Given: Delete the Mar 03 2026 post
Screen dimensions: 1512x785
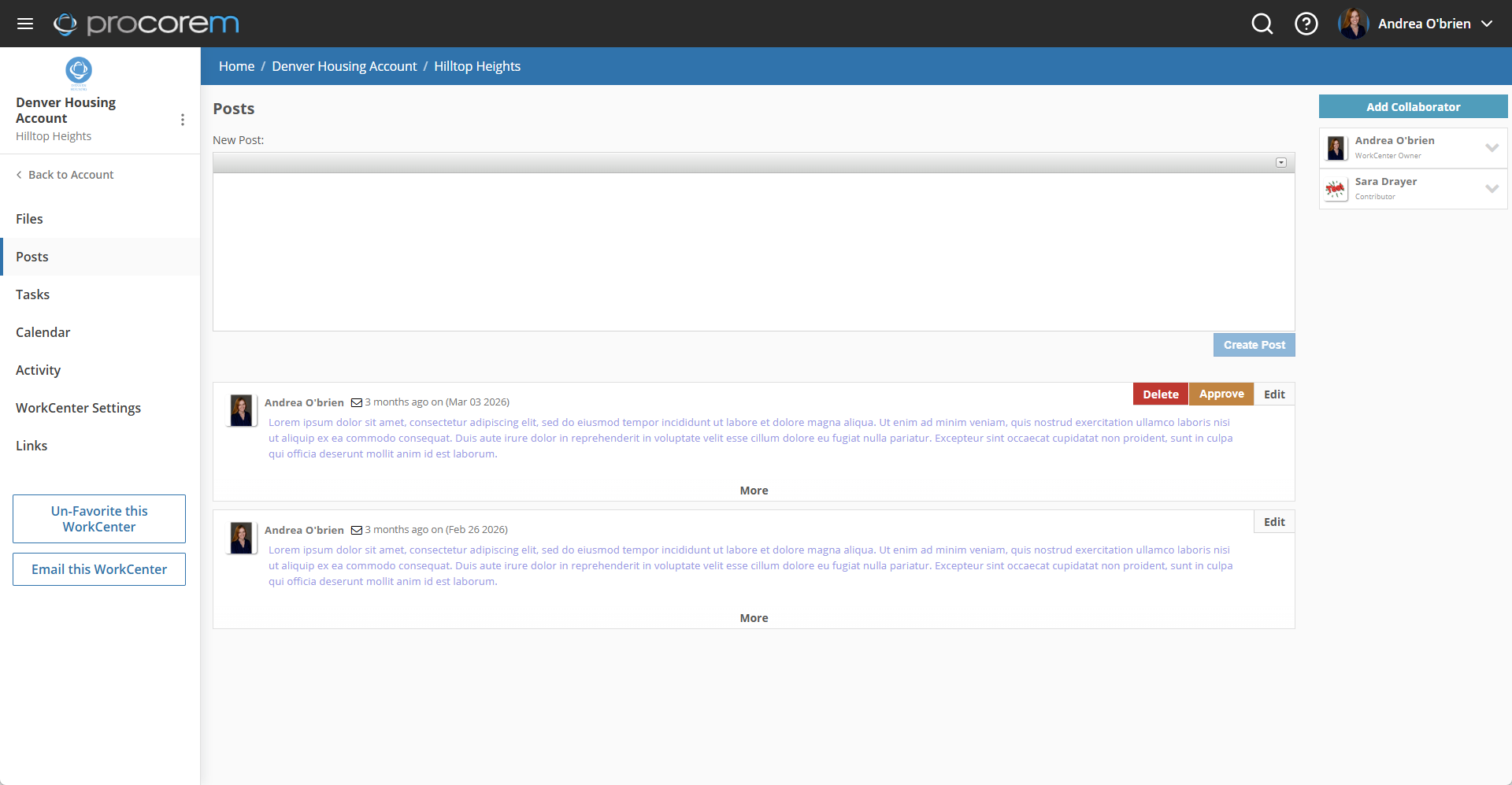Looking at the screenshot, I should tap(1161, 394).
